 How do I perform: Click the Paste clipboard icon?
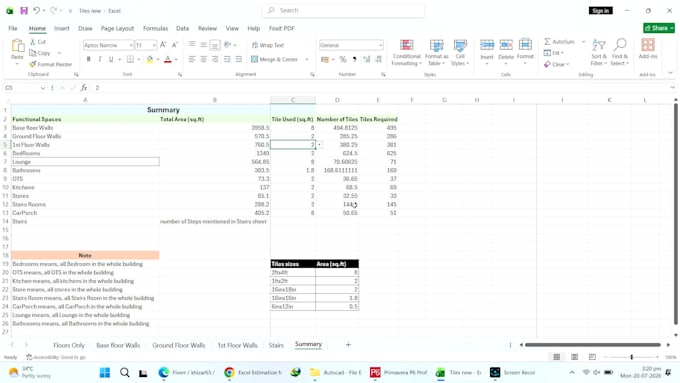click(17, 46)
